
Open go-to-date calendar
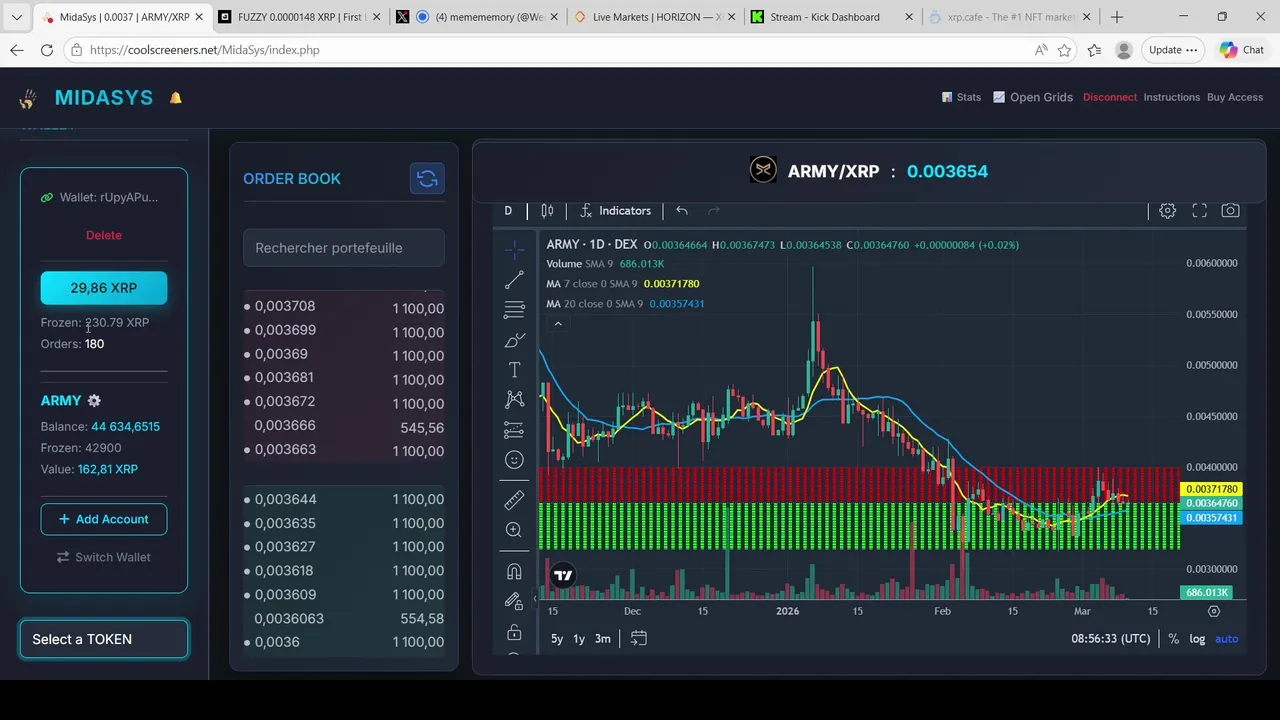(639, 638)
